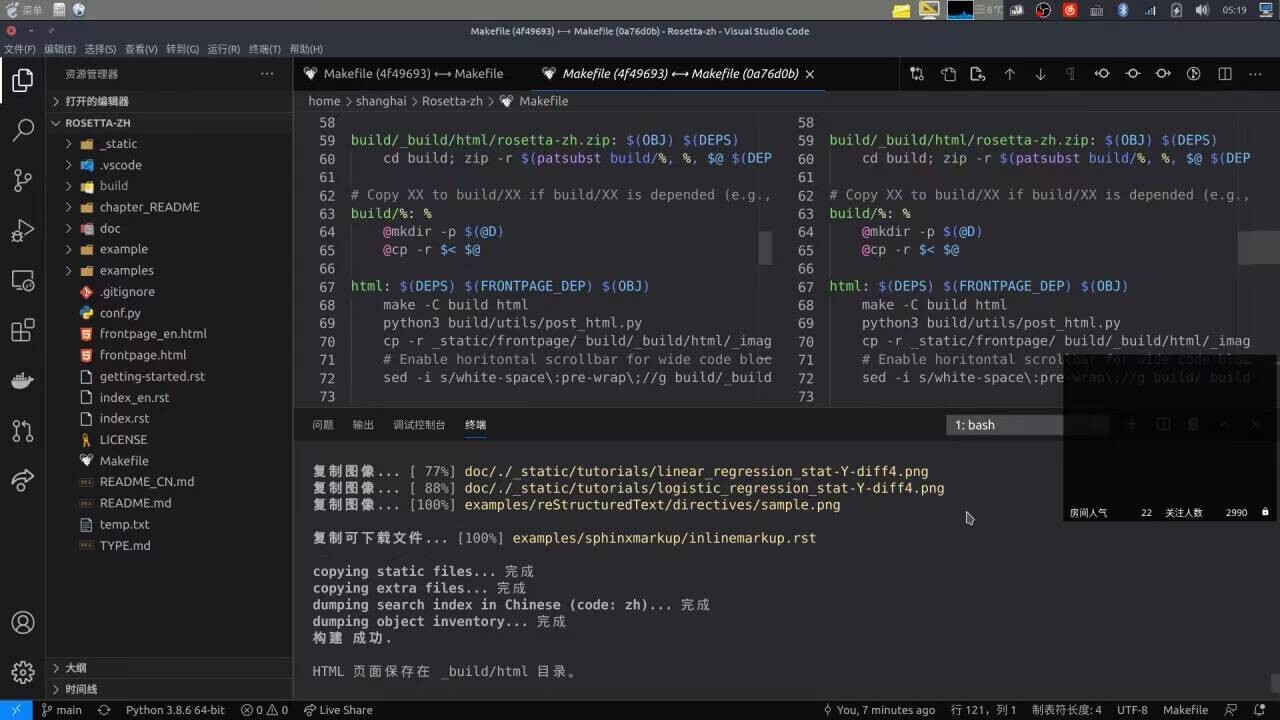1280x720 pixels.
Task: Open the Docker view in the activity bar
Action: 22,381
